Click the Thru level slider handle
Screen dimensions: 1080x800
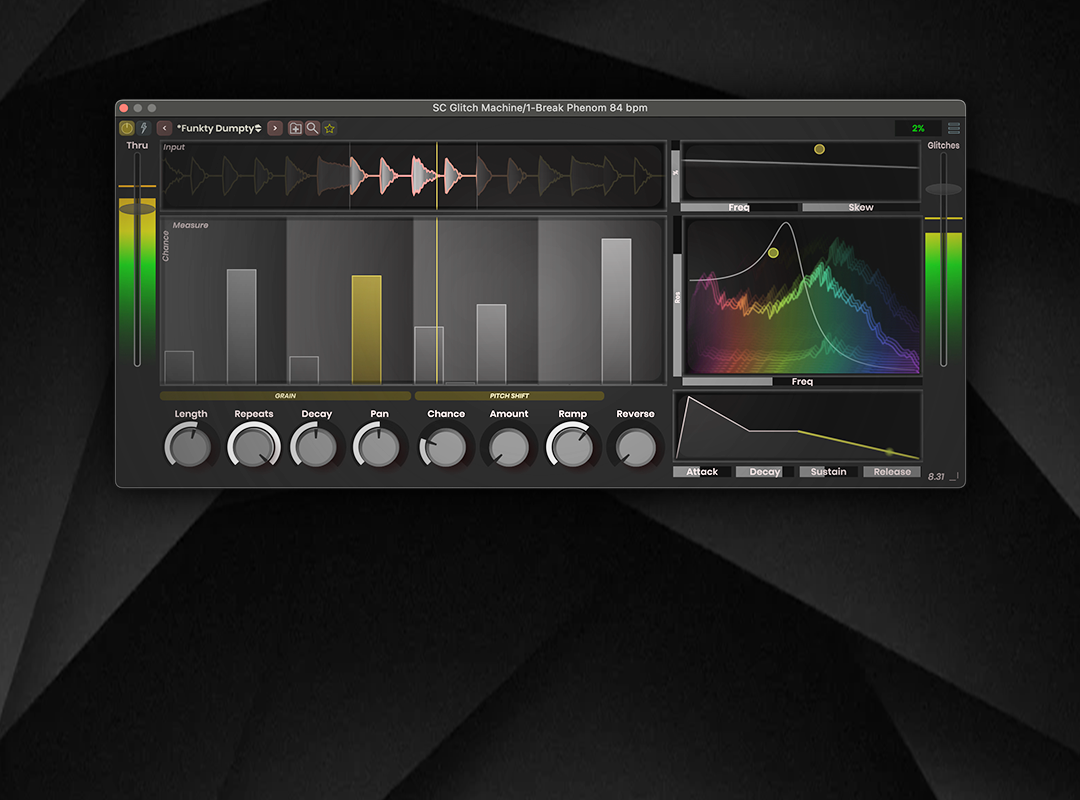[x=137, y=209]
